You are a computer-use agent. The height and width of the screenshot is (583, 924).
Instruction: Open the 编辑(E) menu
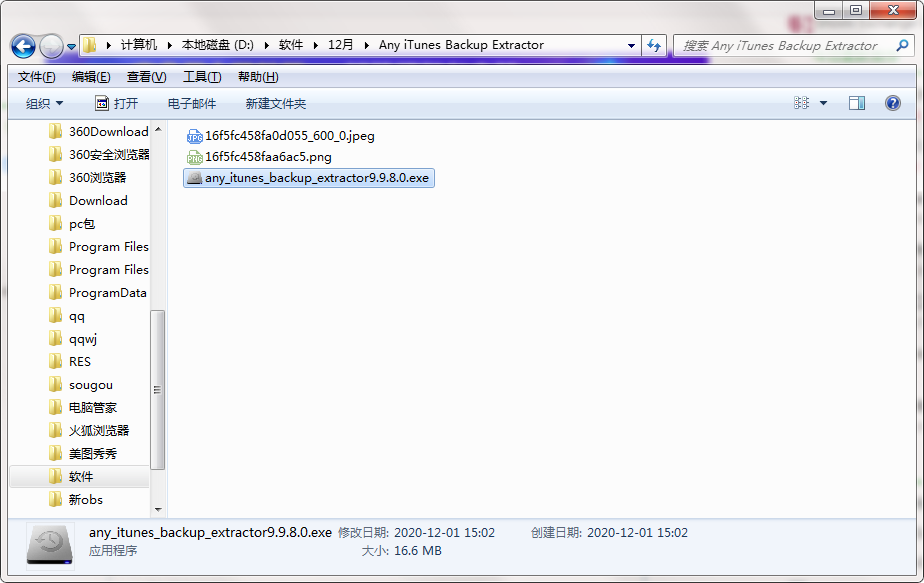pos(91,77)
